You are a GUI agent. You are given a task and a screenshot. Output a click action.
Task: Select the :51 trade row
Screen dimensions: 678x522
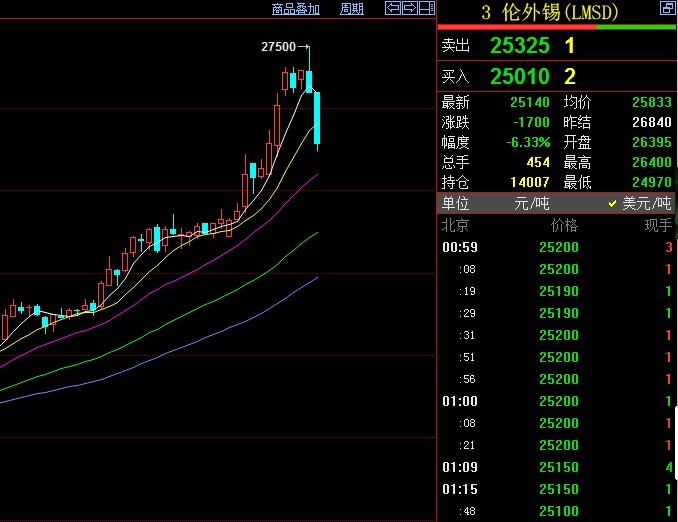click(557, 357)
